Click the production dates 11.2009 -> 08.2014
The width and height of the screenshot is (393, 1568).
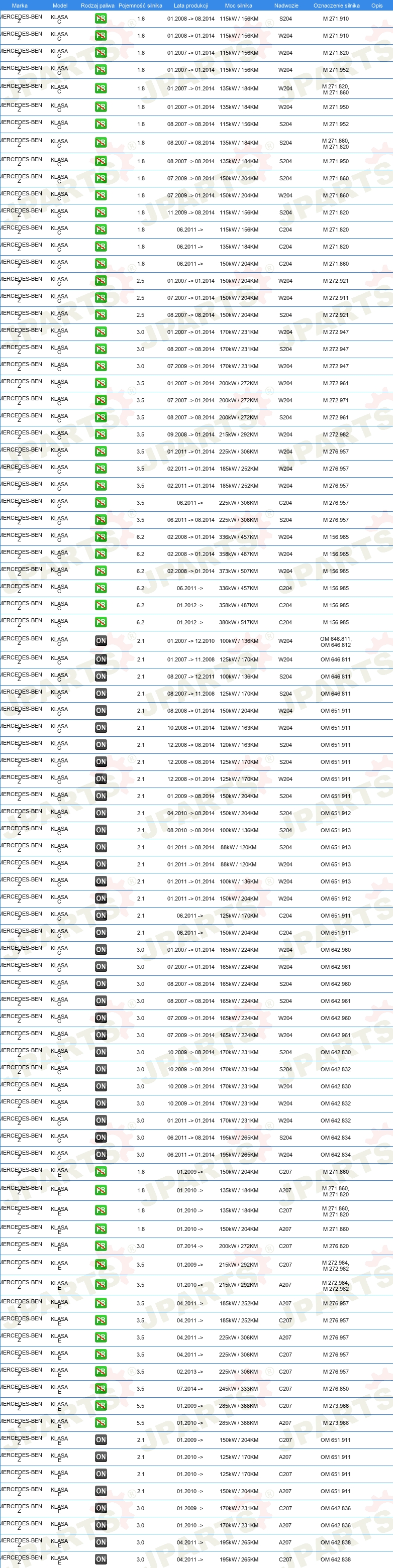click(x=190, y=212)
